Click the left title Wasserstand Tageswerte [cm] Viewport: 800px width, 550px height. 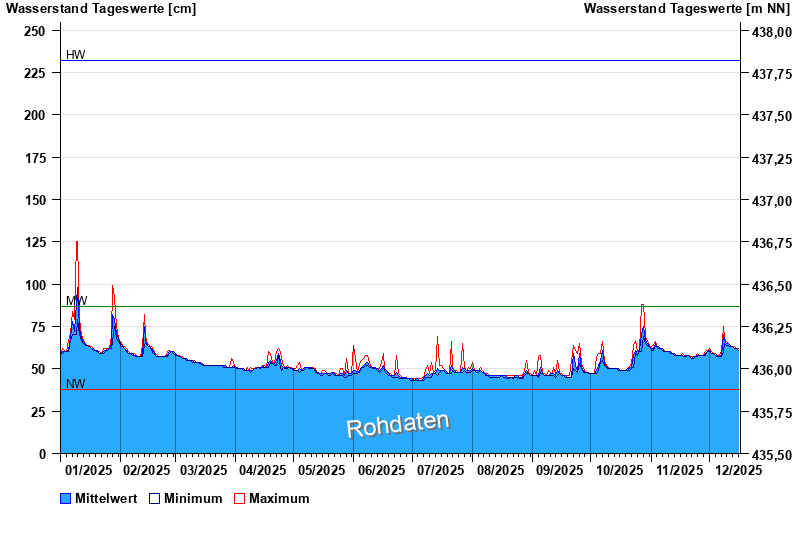click(x=101, y=9)
